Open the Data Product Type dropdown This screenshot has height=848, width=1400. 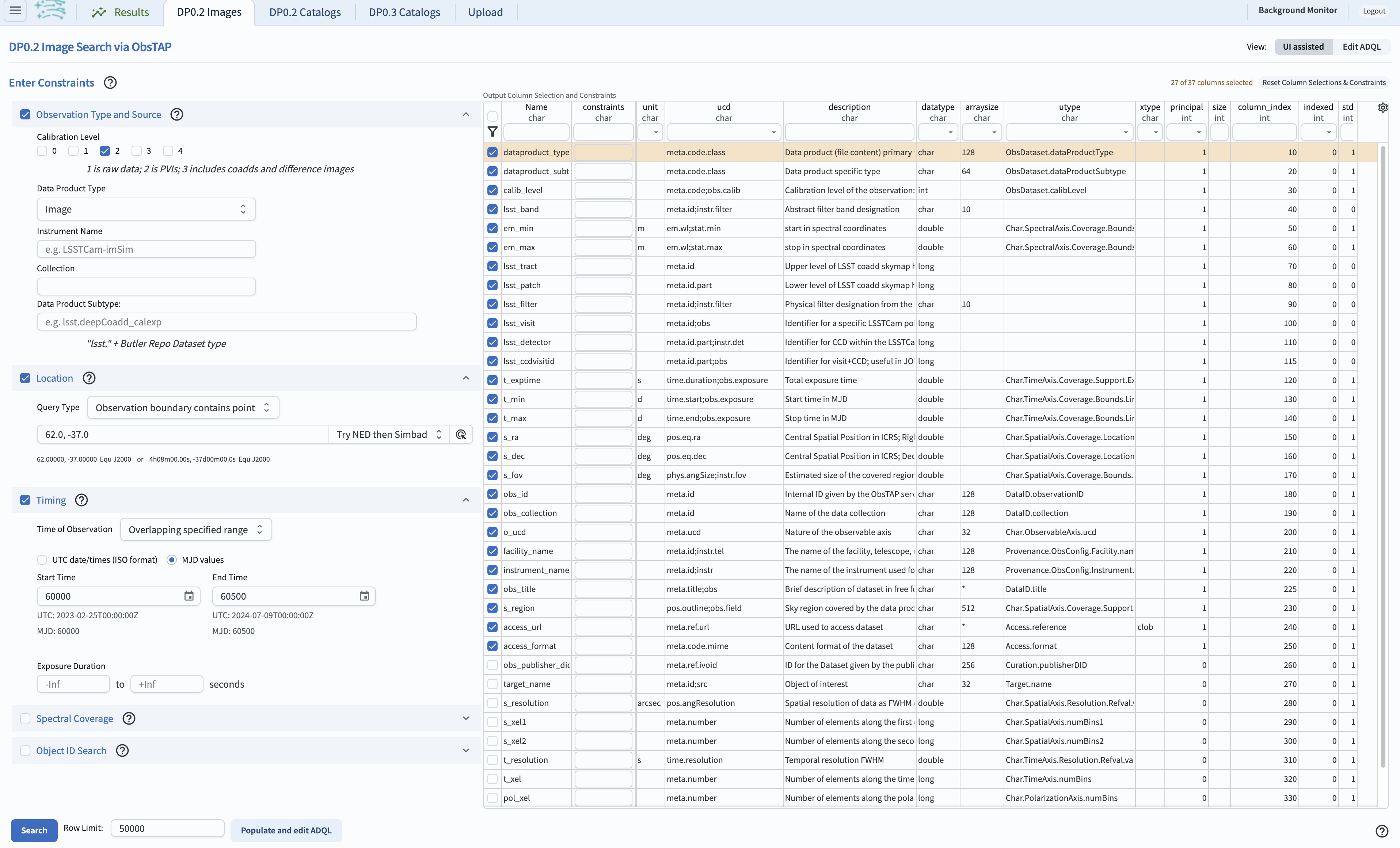click(x=146, y=209)
